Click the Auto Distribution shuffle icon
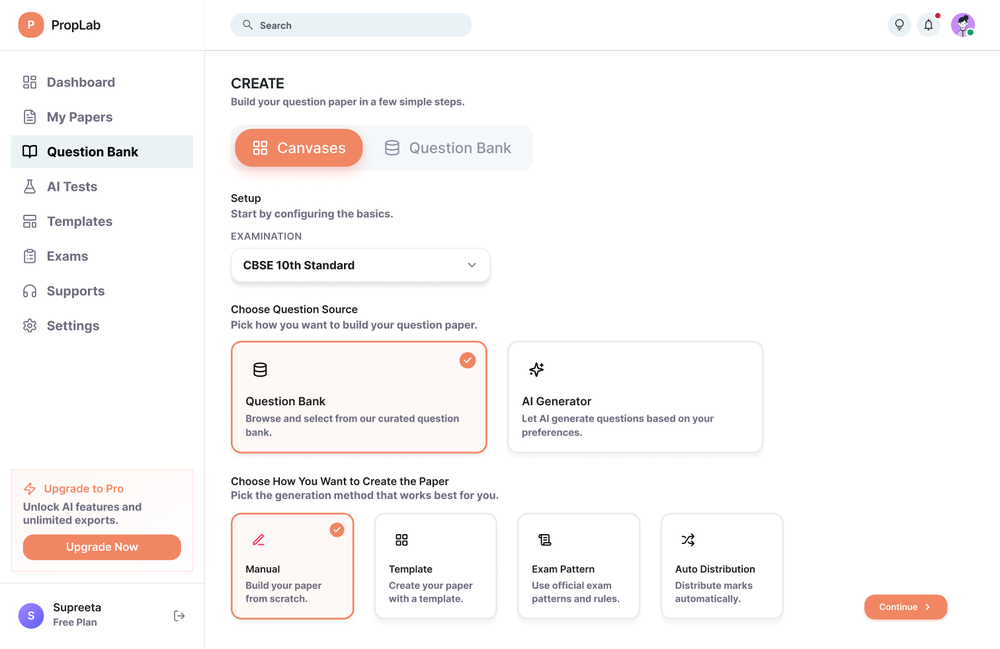Screen dimensions: 1000x649 pyautogui.click(x=688, y=540)
